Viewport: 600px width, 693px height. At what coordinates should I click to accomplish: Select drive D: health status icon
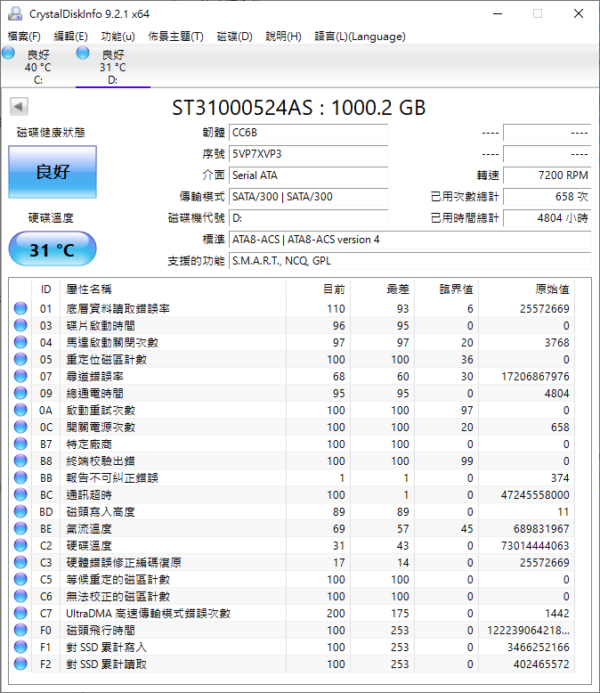pos(82,54)
